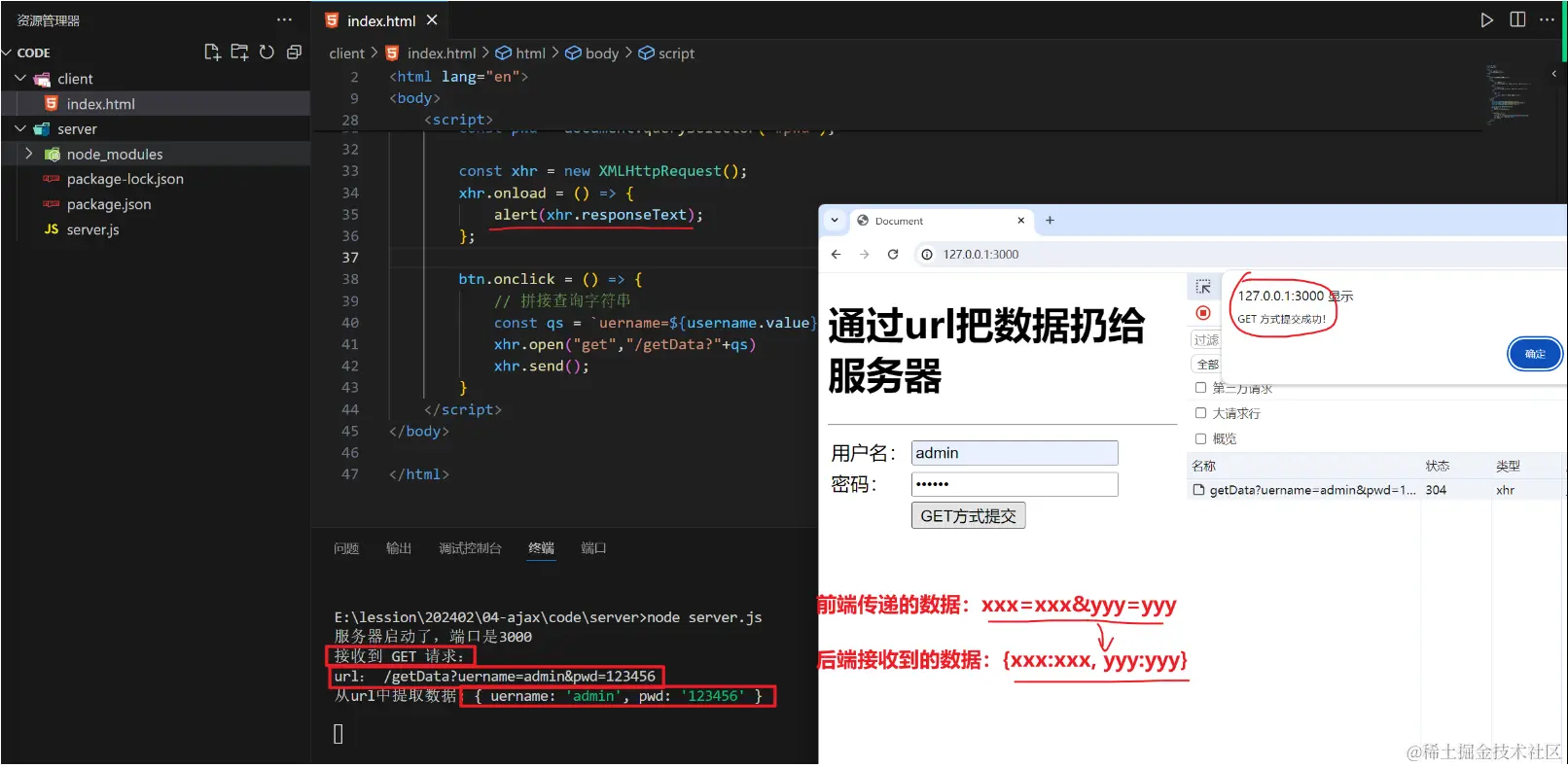This screenshot has width=1568, height=768.
Task: Click the editor minimap
Action: [x=1509, y=95]
